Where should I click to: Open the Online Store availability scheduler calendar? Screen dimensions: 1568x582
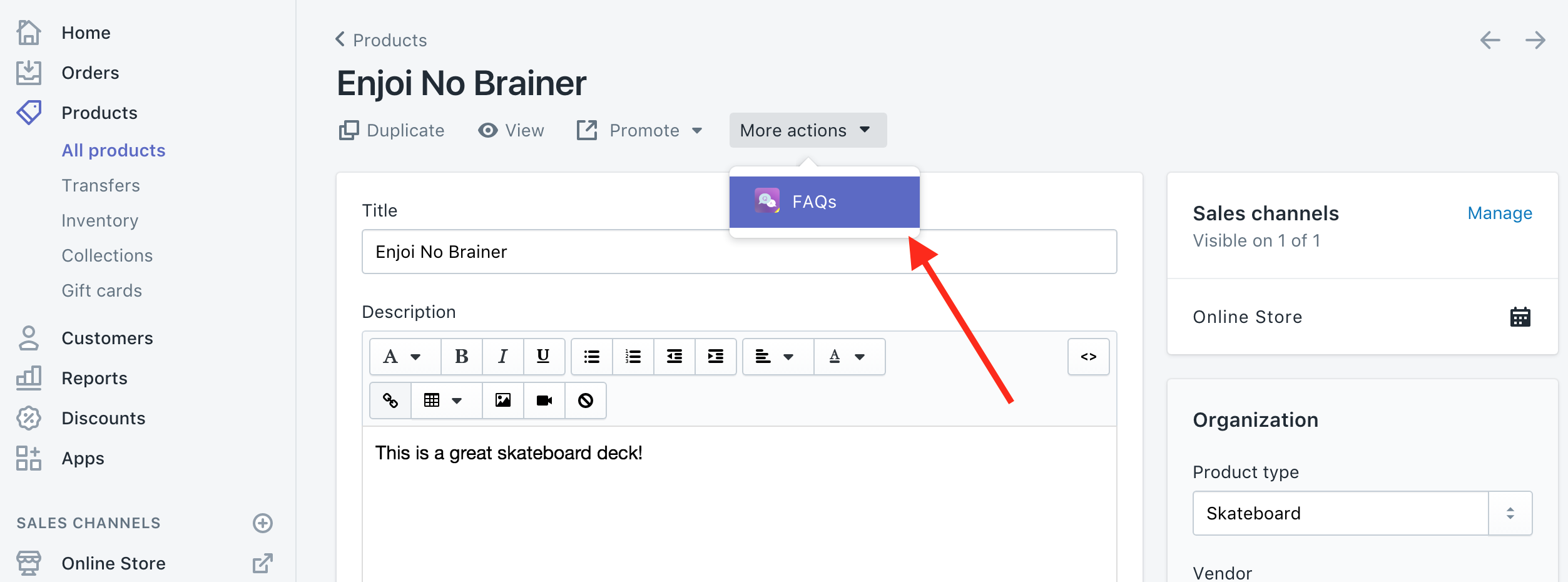point(1520,316)
